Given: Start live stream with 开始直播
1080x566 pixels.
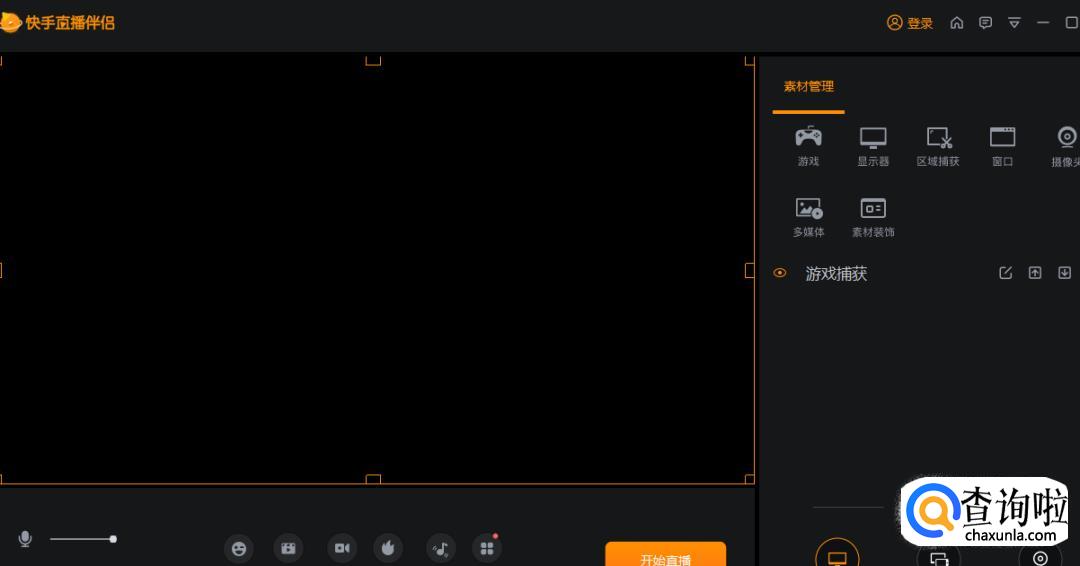Looking at the screenshot, I should click(665, 554).
